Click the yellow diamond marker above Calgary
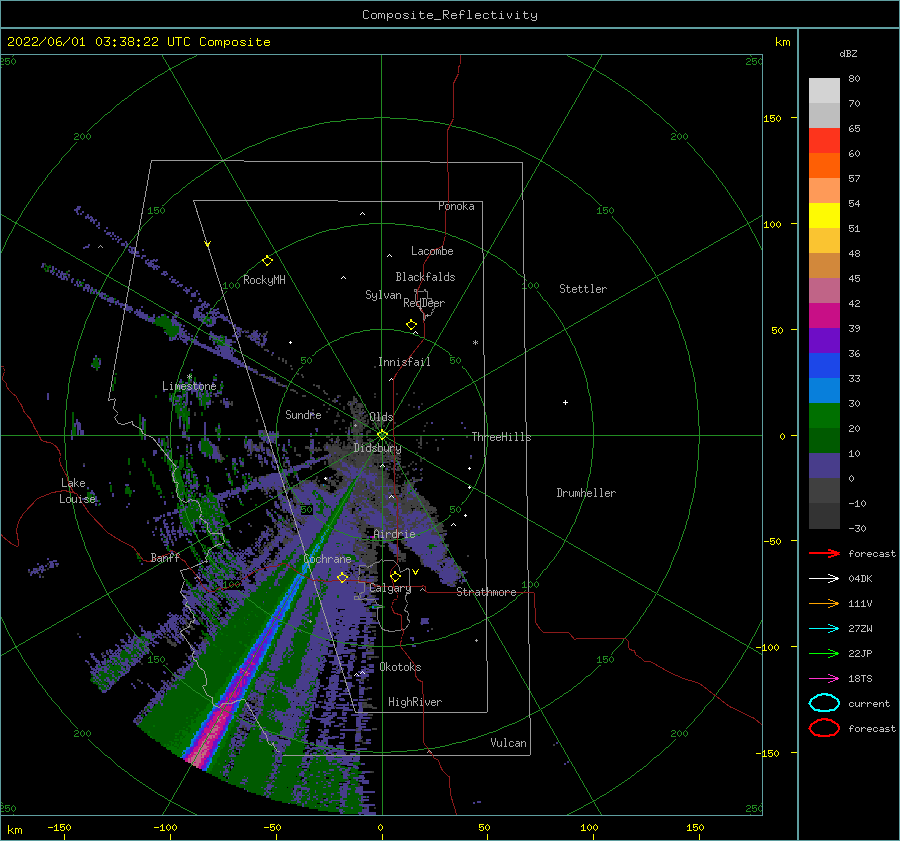 [x=395, y=576]
